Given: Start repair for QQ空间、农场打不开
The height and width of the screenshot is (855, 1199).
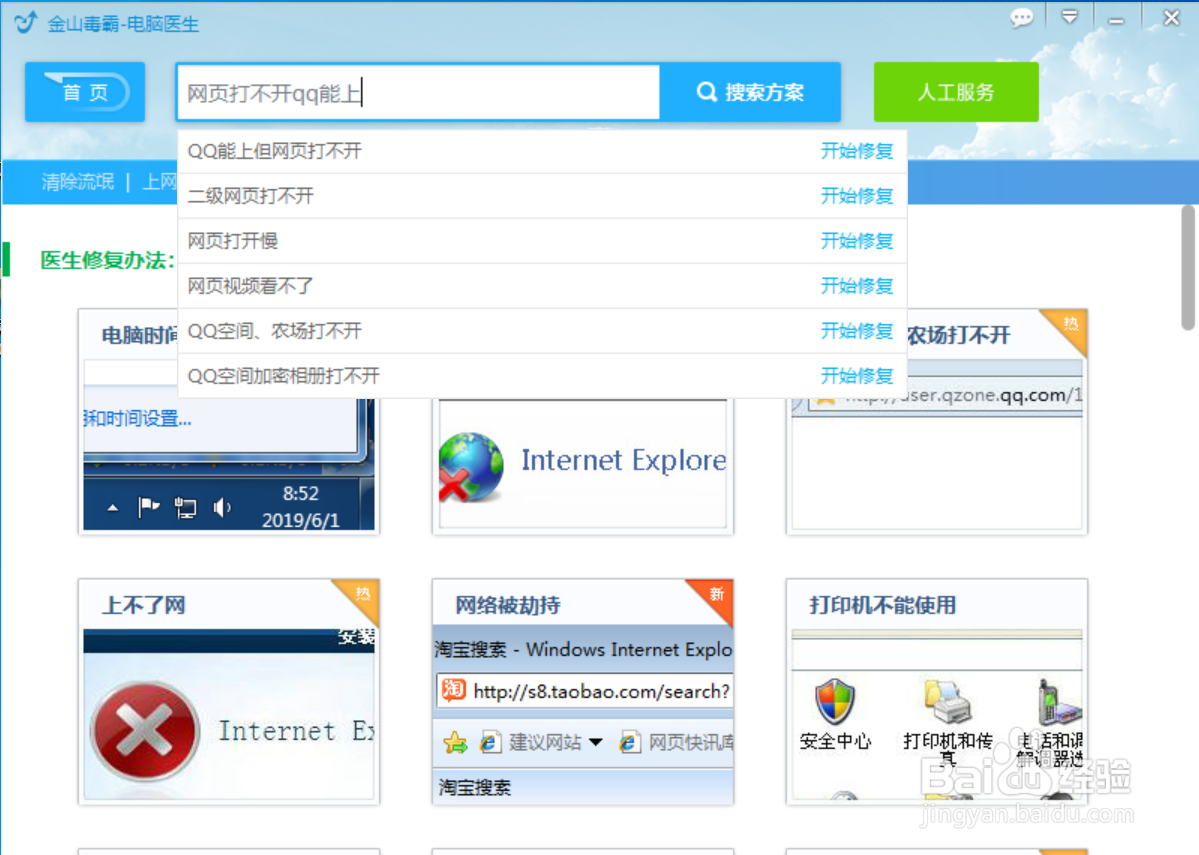Looking at the screenshot, I should pos(856,331).
